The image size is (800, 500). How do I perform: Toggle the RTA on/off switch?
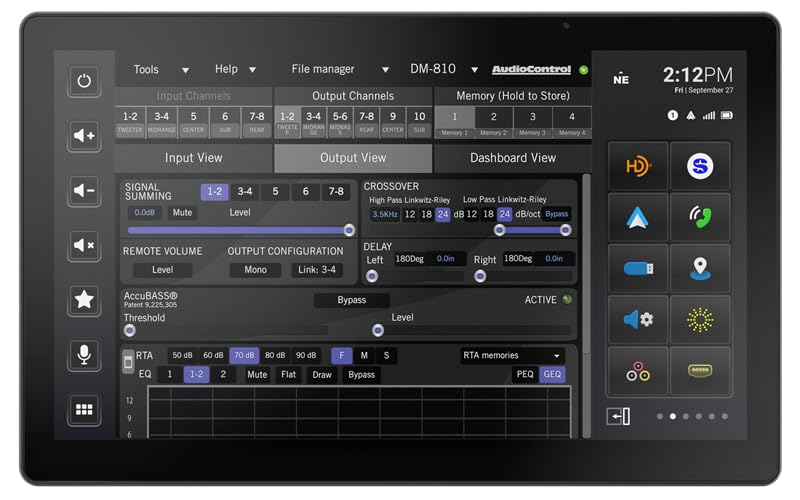(128, 362)
